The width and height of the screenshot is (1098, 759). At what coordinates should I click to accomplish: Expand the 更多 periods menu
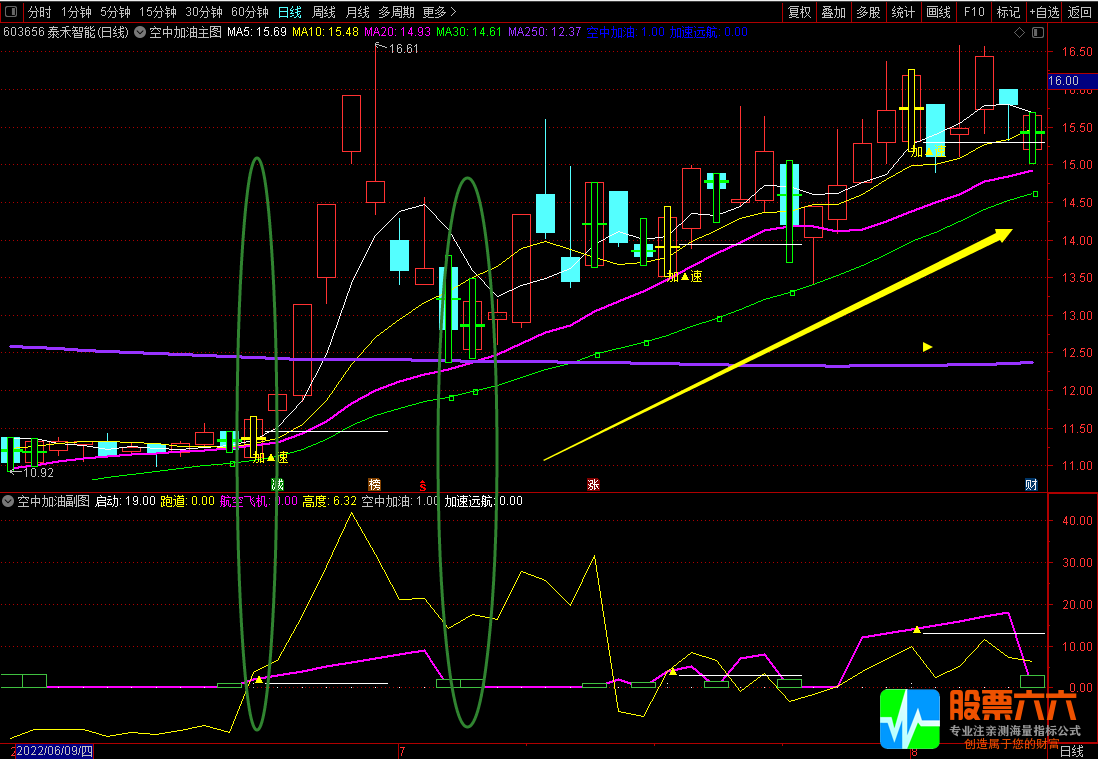coord(439,12)
